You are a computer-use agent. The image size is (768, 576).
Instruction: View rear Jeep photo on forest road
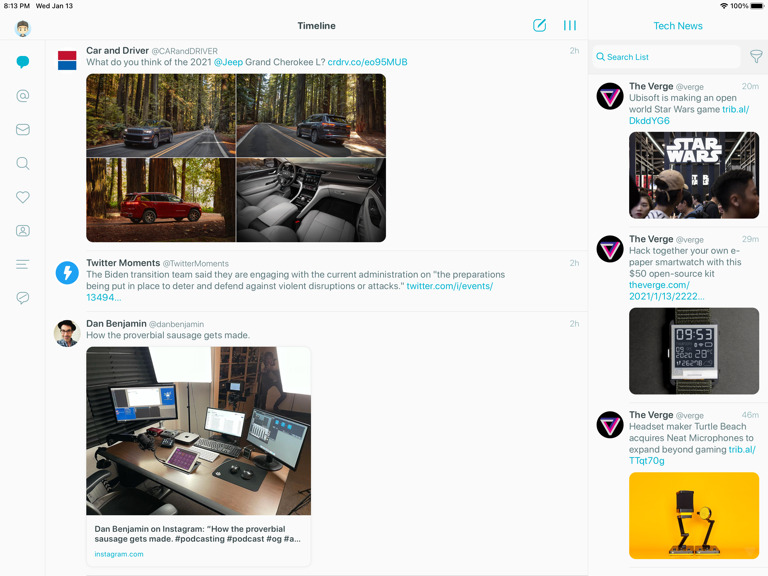[x=312, y=115]
